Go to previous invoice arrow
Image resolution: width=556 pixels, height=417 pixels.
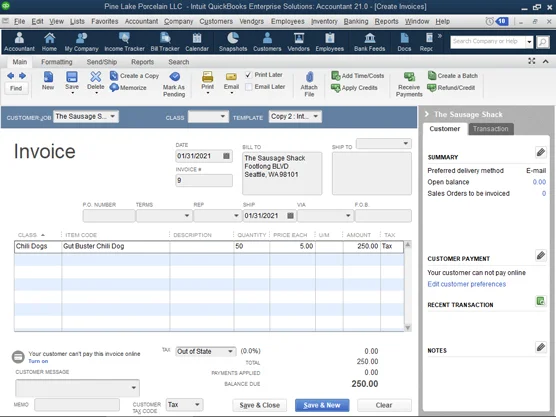pos(11,76)
